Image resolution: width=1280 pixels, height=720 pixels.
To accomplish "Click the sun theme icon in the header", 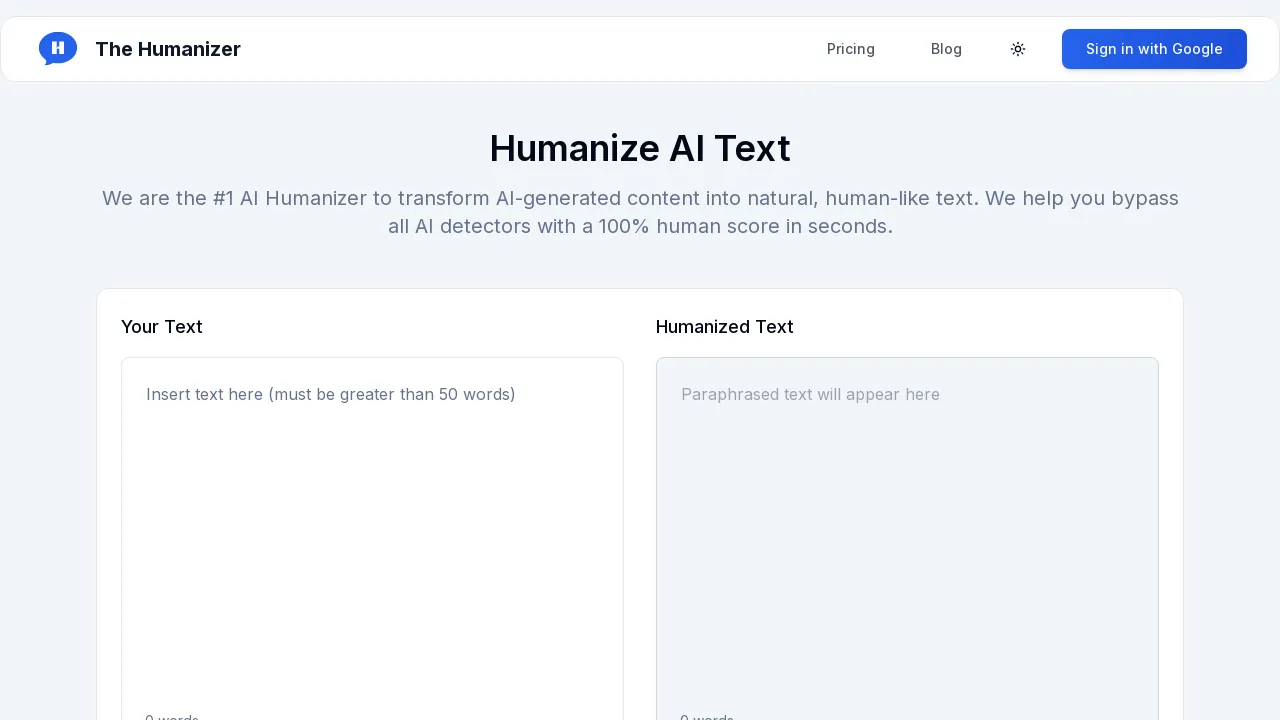I will point(1018,49).
